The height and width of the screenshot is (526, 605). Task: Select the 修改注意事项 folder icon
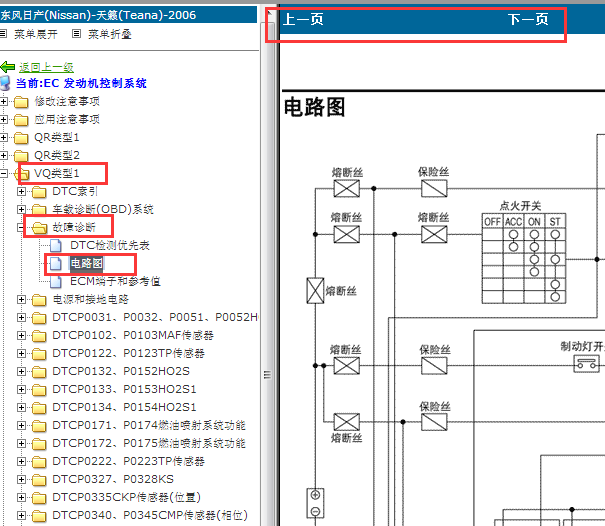tap(21, 102)
